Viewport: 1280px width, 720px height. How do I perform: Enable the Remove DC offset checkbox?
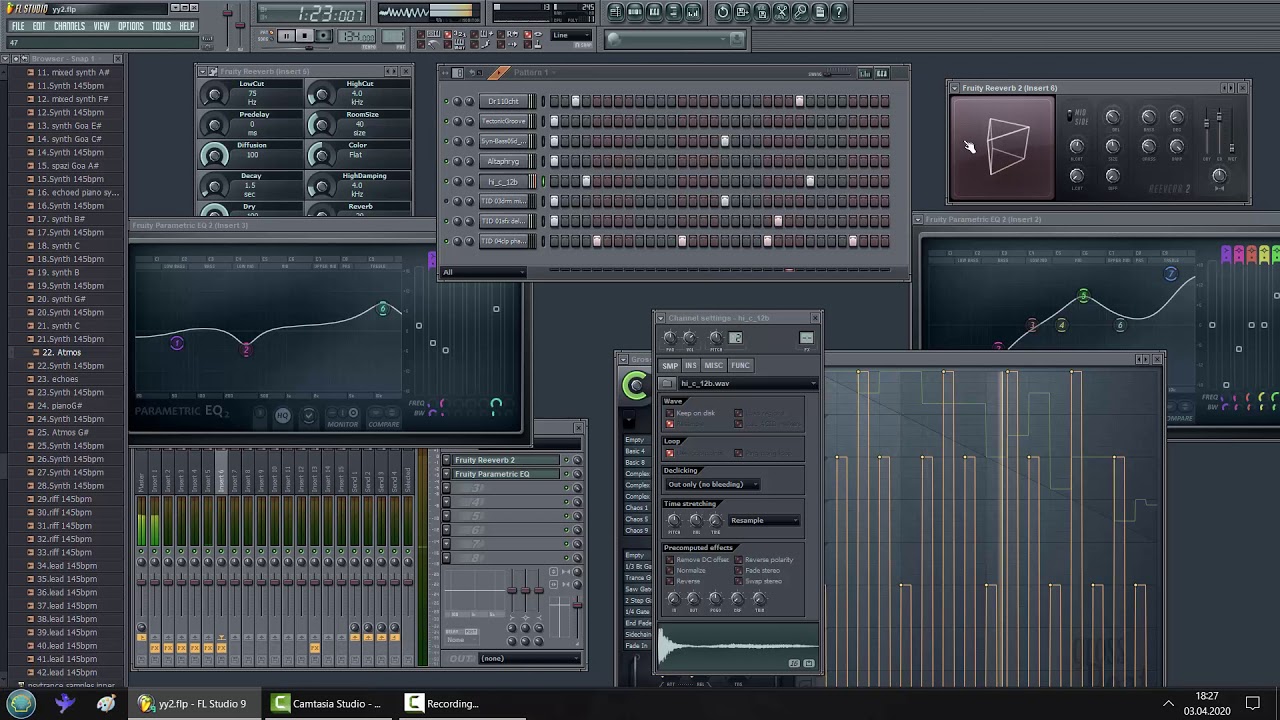pos(670,560)
